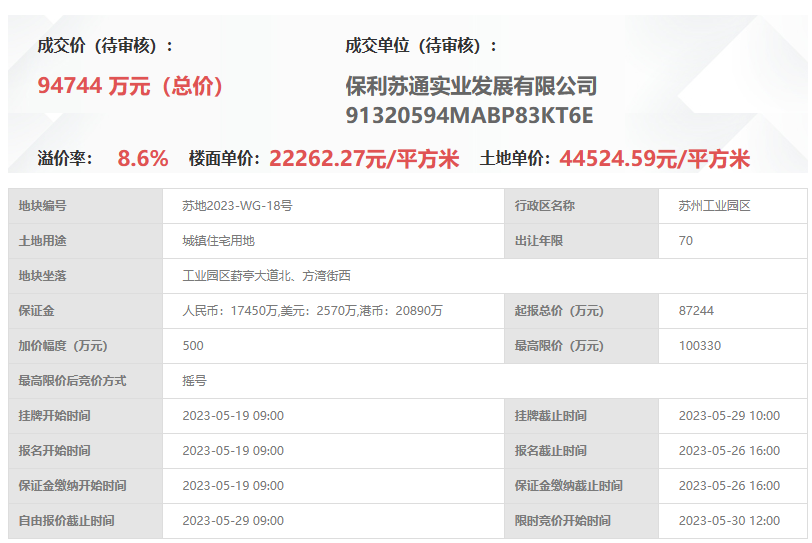Click the 报名截止时间 label cell
The width and height of the screenshot is (812, 543).
pyautogui.click(x=582, y=451)
